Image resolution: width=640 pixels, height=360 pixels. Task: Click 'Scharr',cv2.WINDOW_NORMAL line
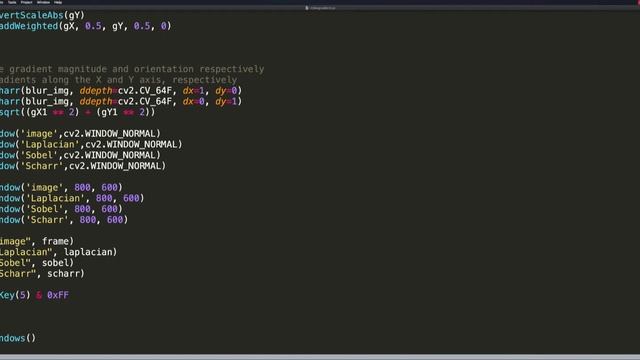pos(83,166)
